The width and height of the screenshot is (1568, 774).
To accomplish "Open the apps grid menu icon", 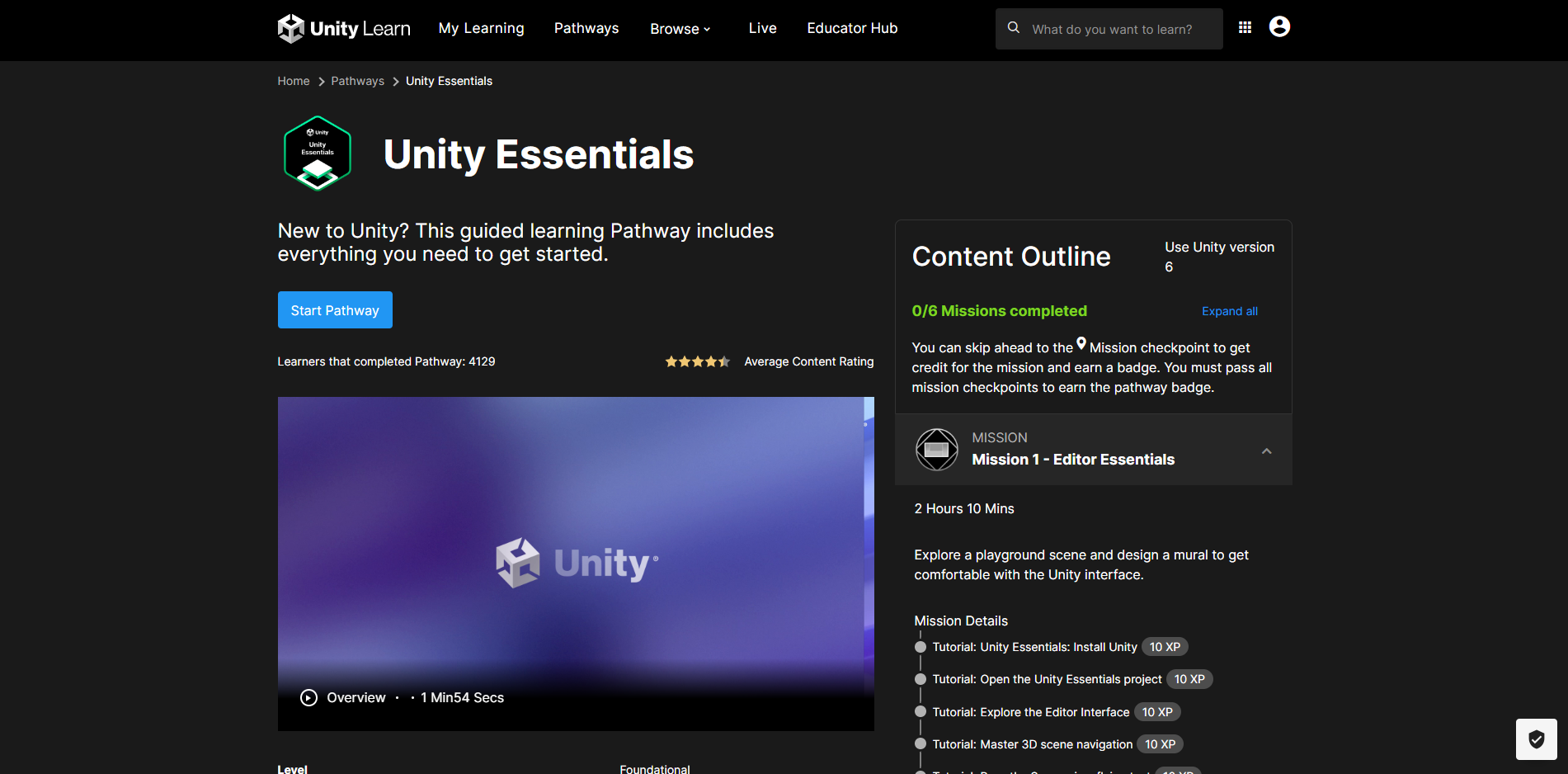I will [1245, 27].
